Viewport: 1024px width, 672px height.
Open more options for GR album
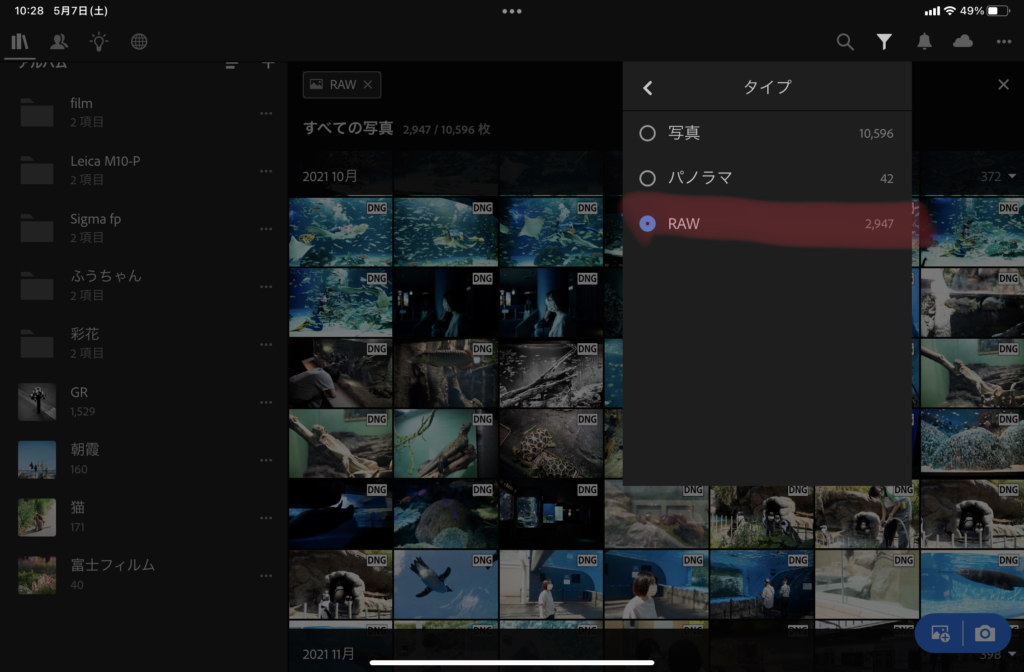click(266, 402)
